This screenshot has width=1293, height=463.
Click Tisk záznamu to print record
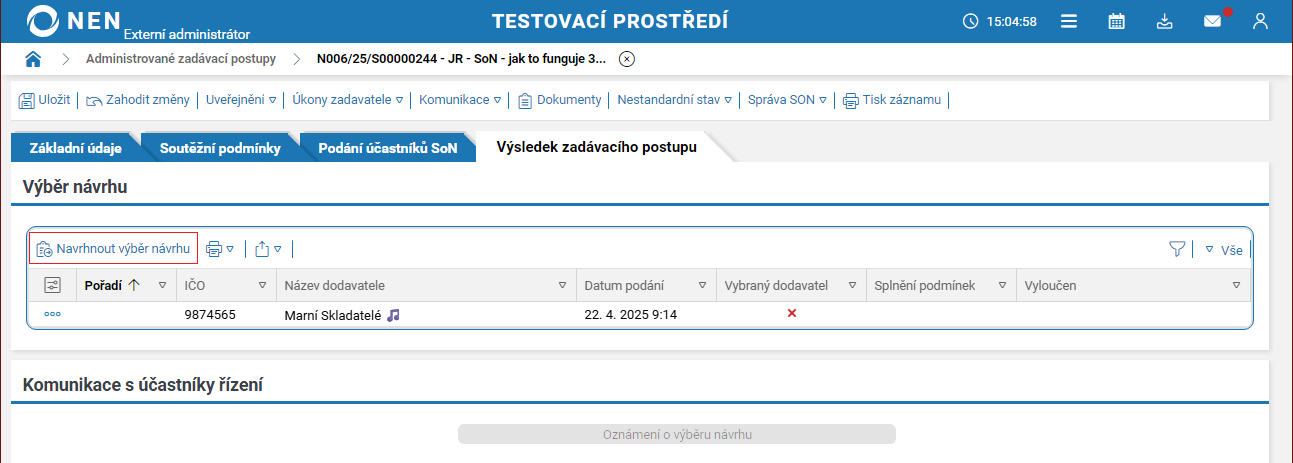pos(892,100)
